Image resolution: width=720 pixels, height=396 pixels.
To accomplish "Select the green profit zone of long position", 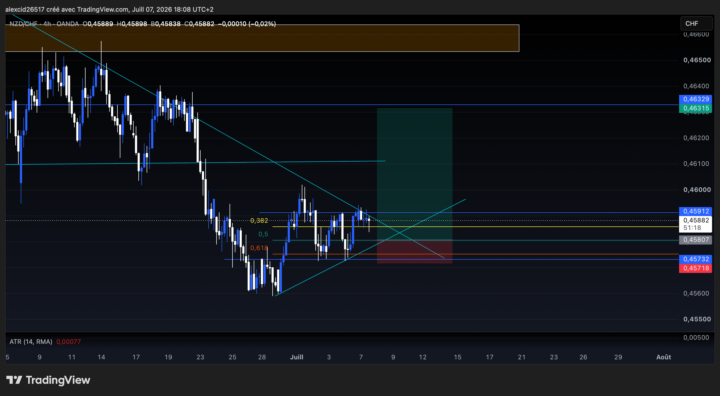I will [415, 174].
